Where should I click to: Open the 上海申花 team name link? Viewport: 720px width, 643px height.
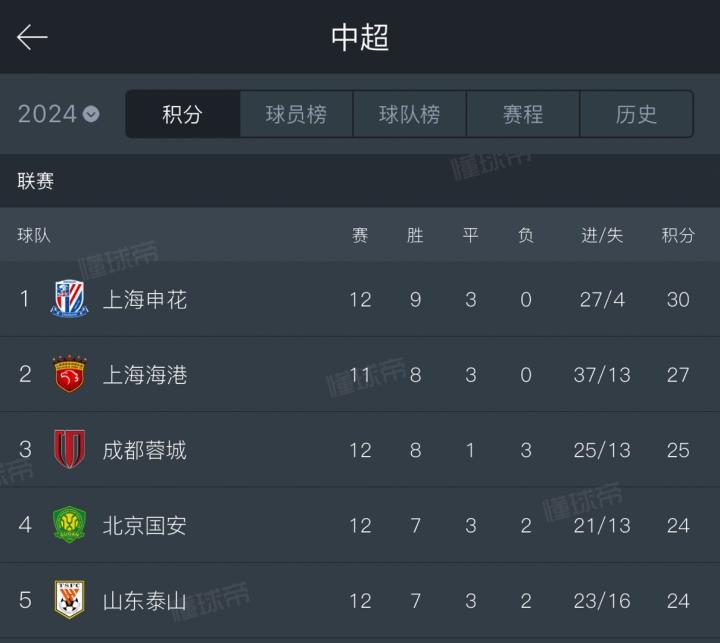tap(145, 299)
